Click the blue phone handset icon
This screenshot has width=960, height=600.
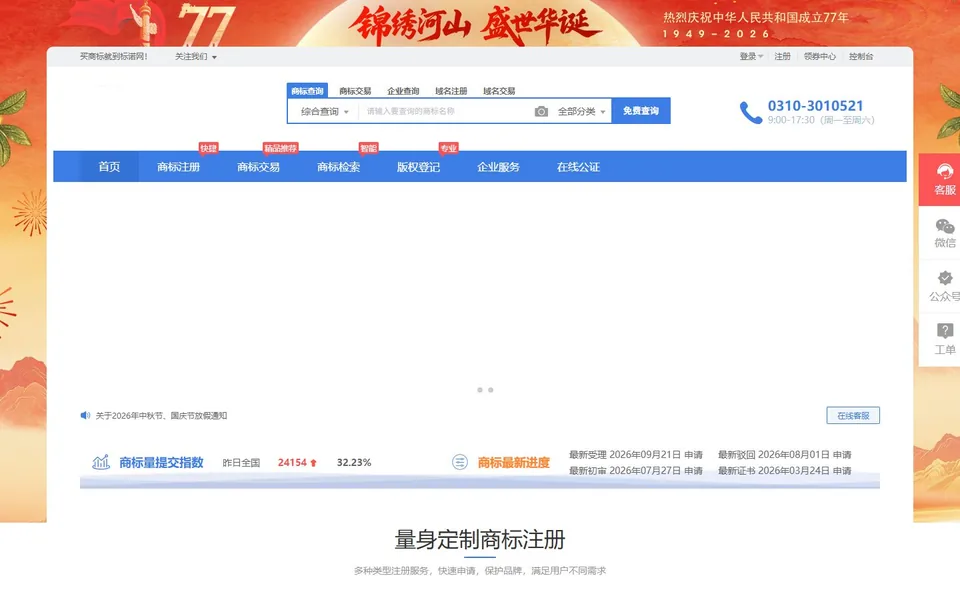click(750, 113)
